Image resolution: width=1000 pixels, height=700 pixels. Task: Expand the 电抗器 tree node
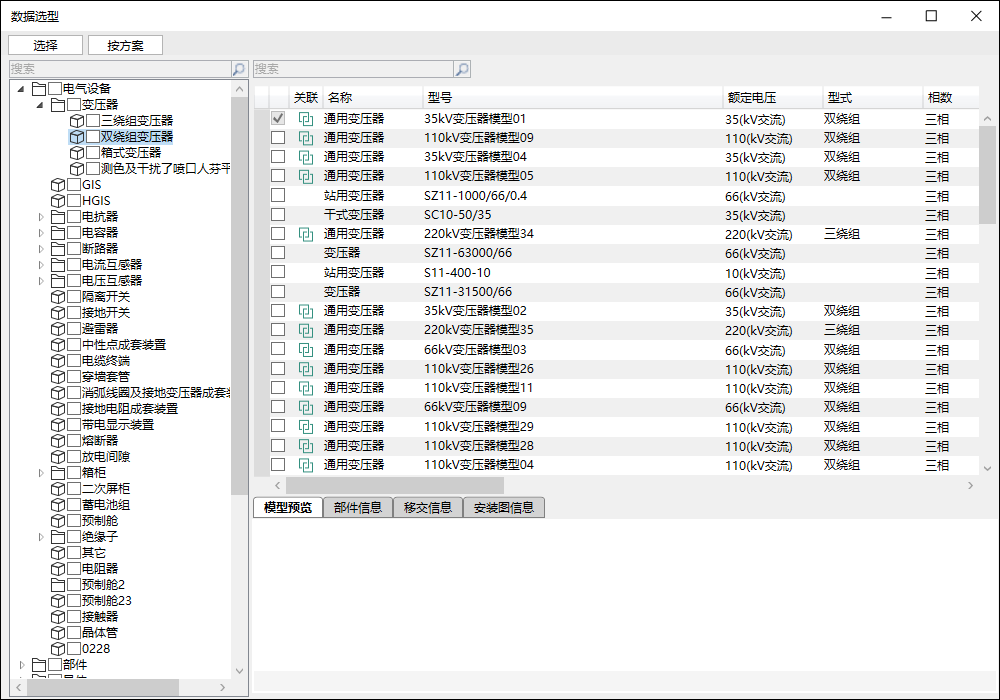(41, 217)
